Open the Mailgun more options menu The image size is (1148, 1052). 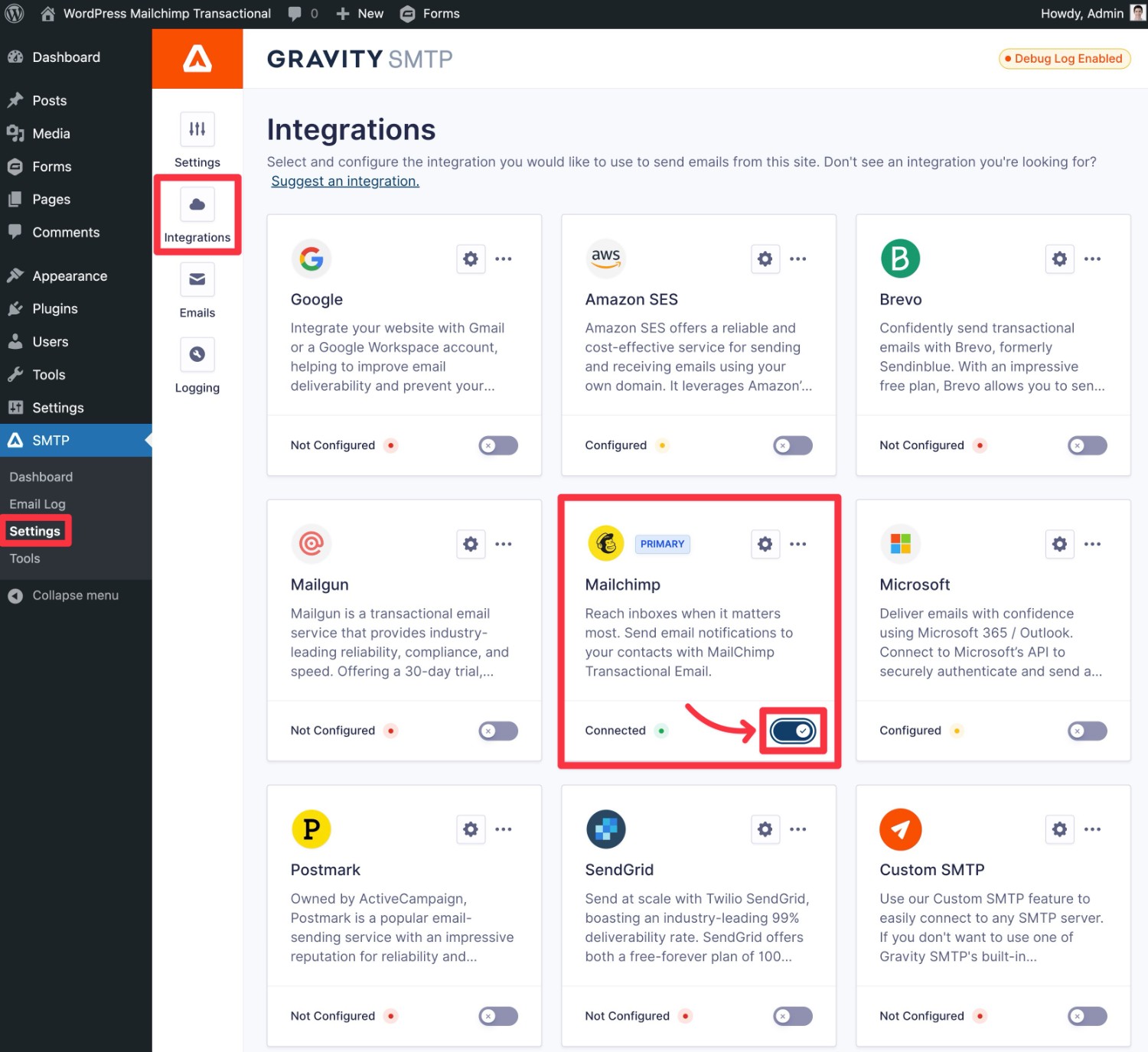pos(504,544)
